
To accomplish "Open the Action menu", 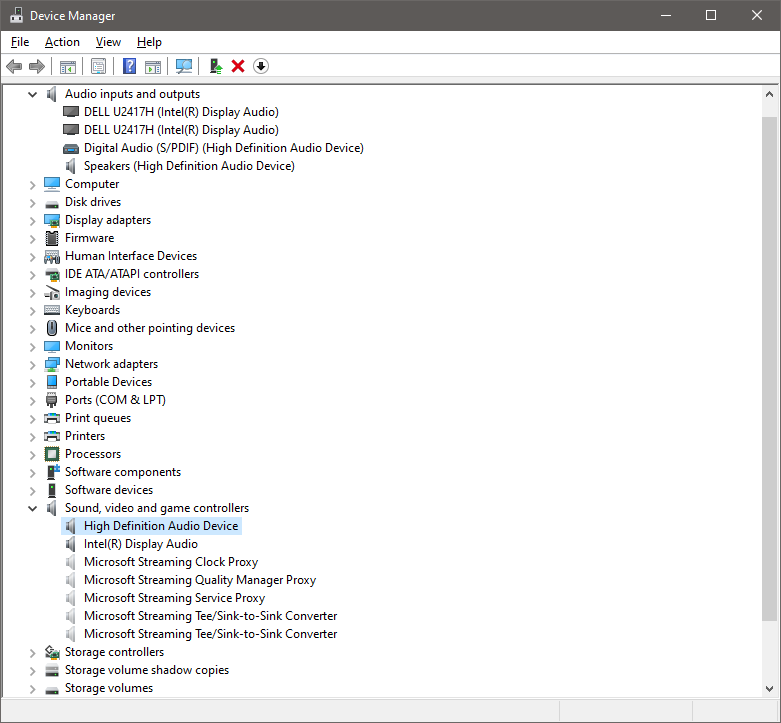I will click(x=62, y=42).
